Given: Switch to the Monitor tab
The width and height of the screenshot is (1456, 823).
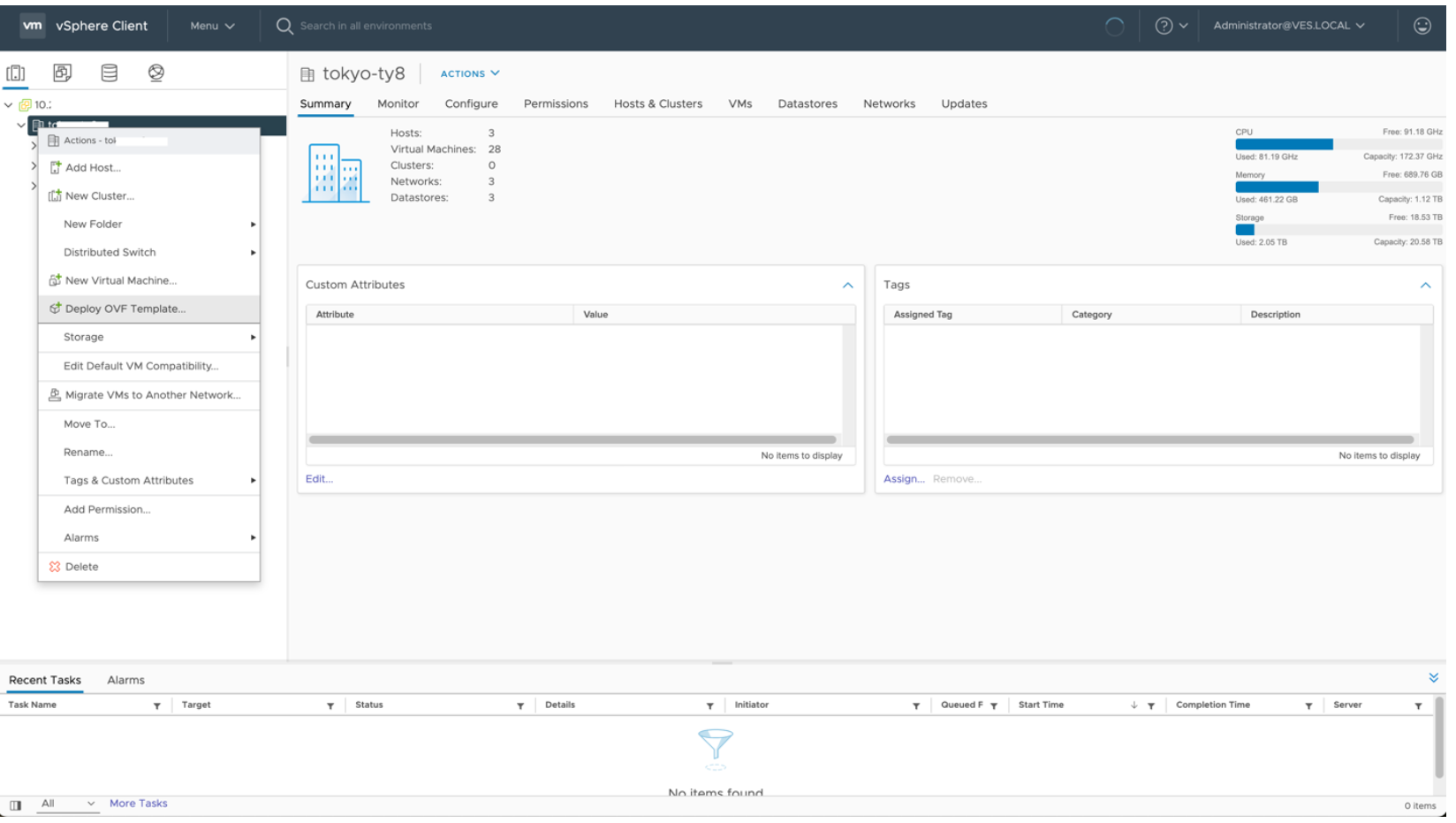Looking at the screenshot, I should [398, 103].
